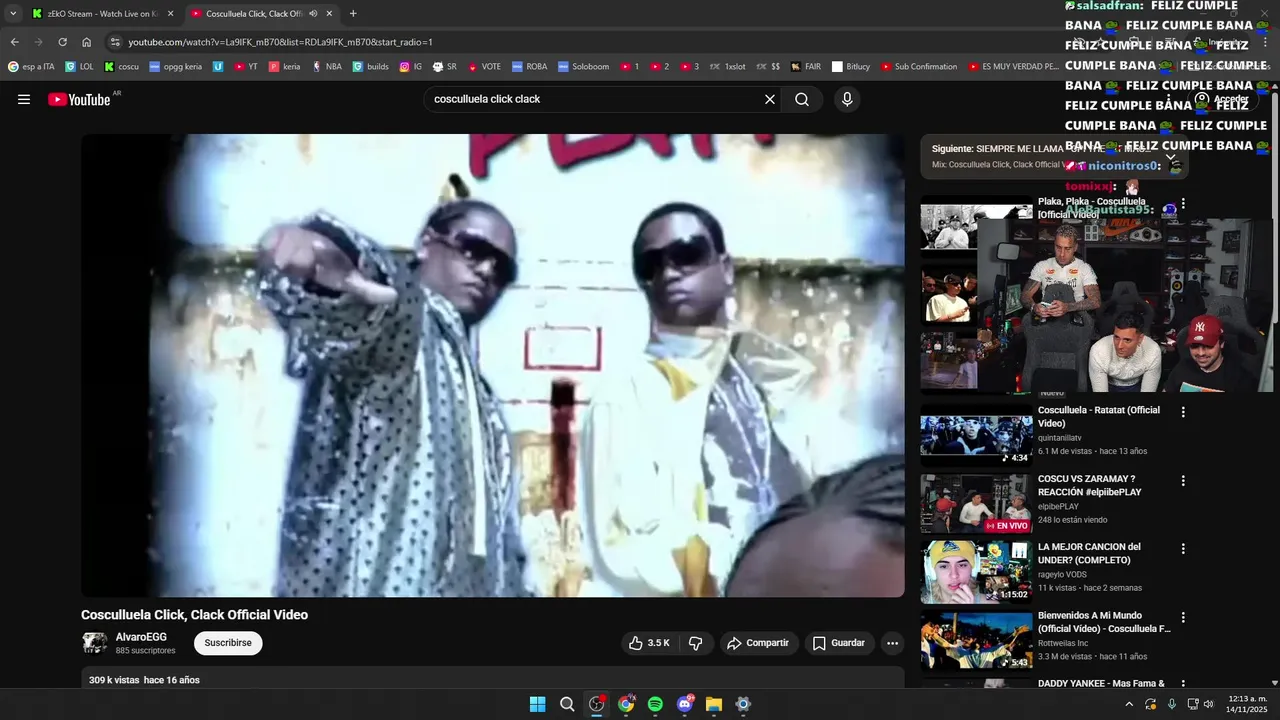Mute the audio indicator on YouTube tab

click(x=313, y=14)
